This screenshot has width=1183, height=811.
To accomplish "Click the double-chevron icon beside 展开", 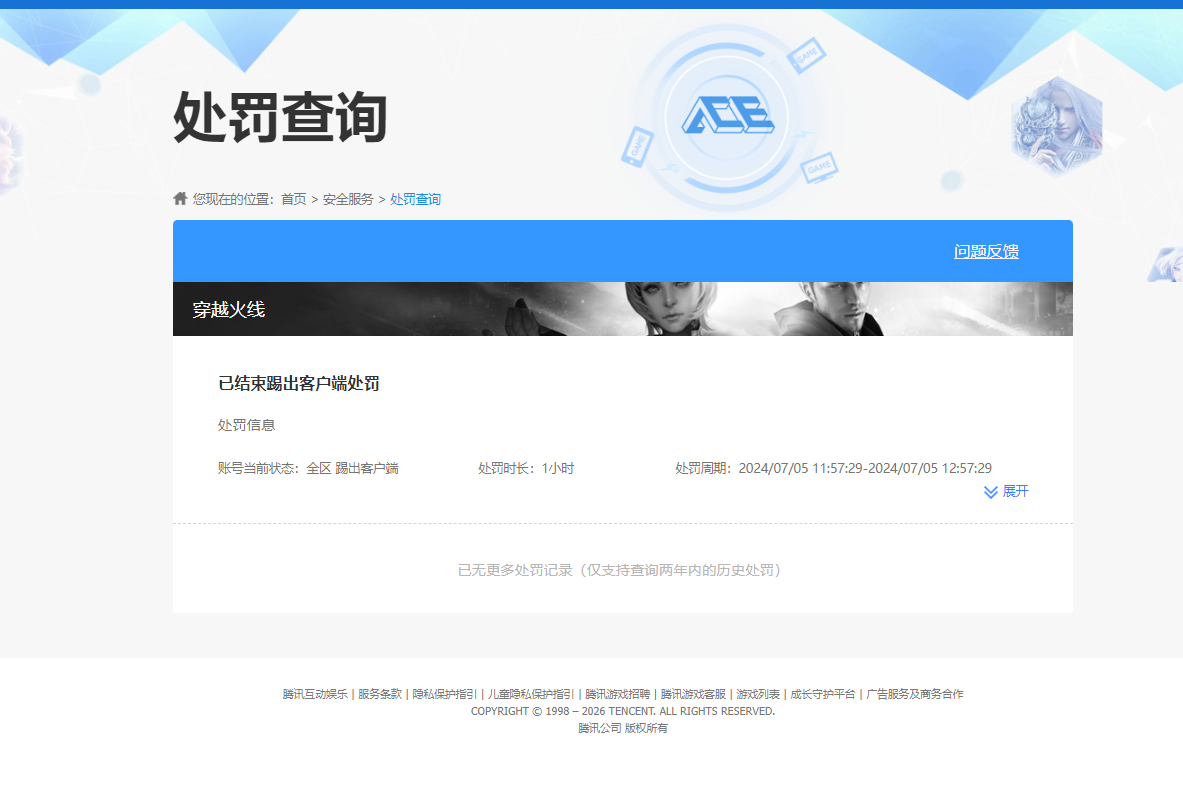I will [991, 492].
